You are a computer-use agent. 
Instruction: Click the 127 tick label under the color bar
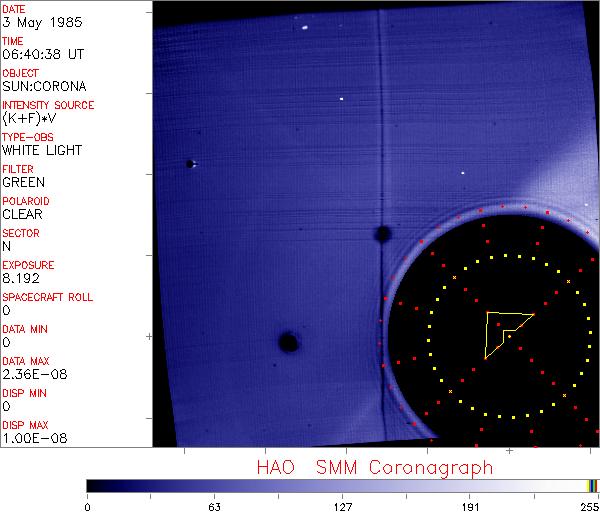pos(342,505)
